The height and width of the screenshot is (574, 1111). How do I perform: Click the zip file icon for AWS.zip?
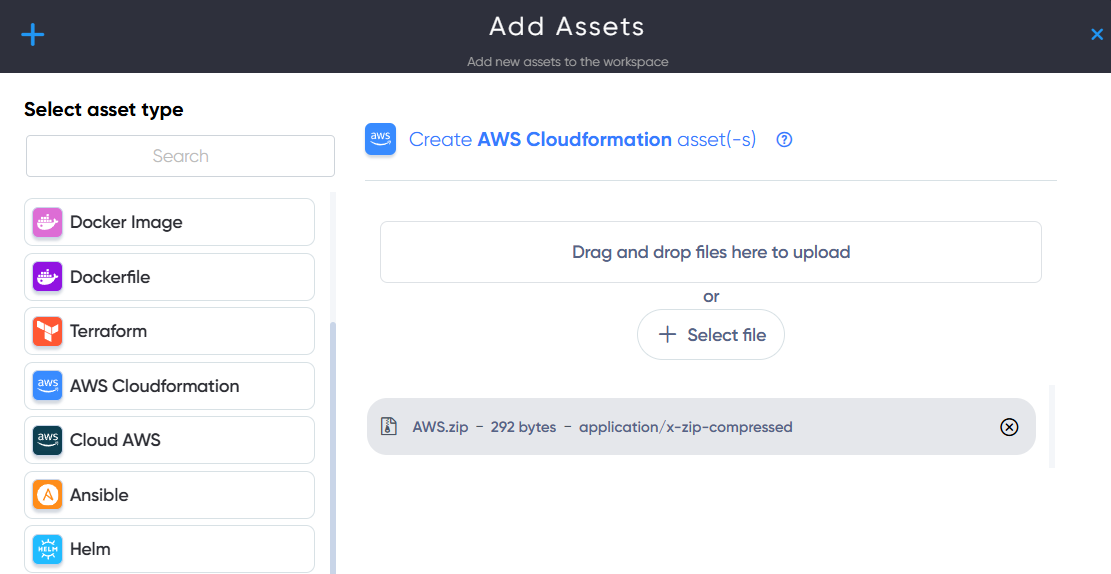tap(388, 427)
